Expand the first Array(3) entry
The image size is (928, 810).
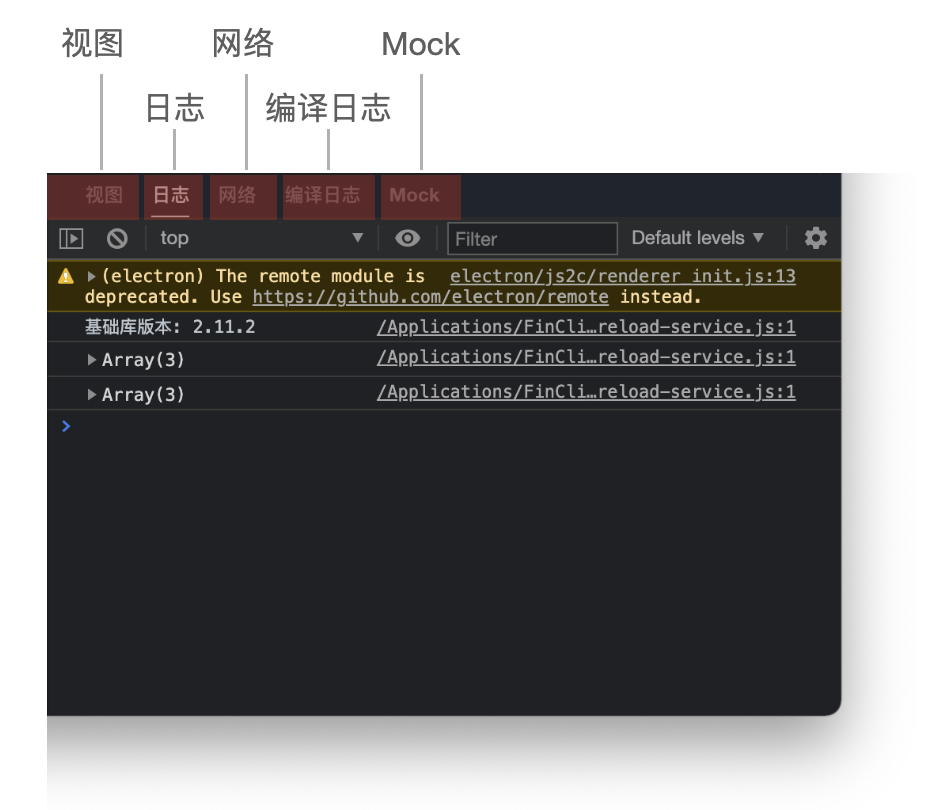pos(91,360)
